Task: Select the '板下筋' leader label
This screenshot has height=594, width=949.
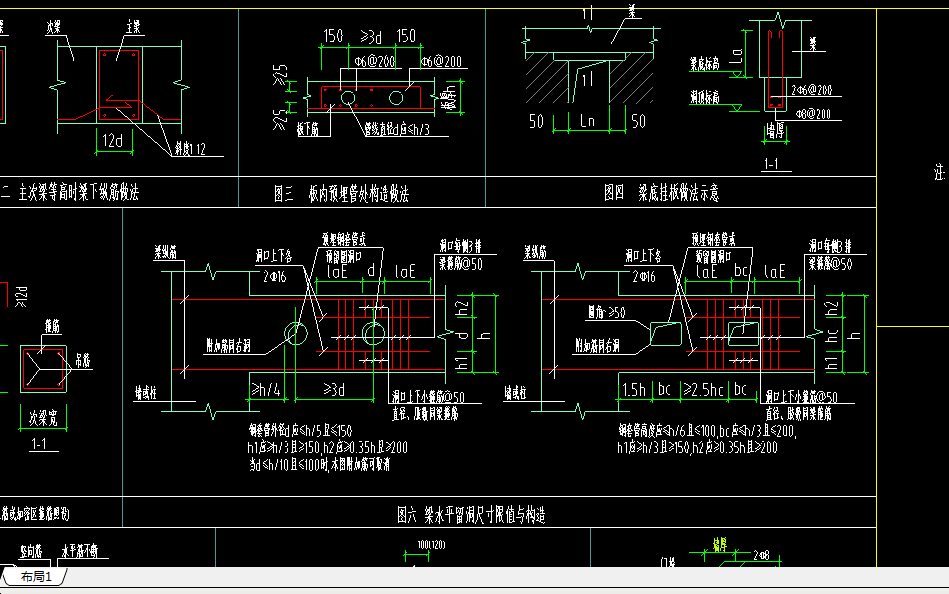Action: pyautogui.click(x=308, y=129)
